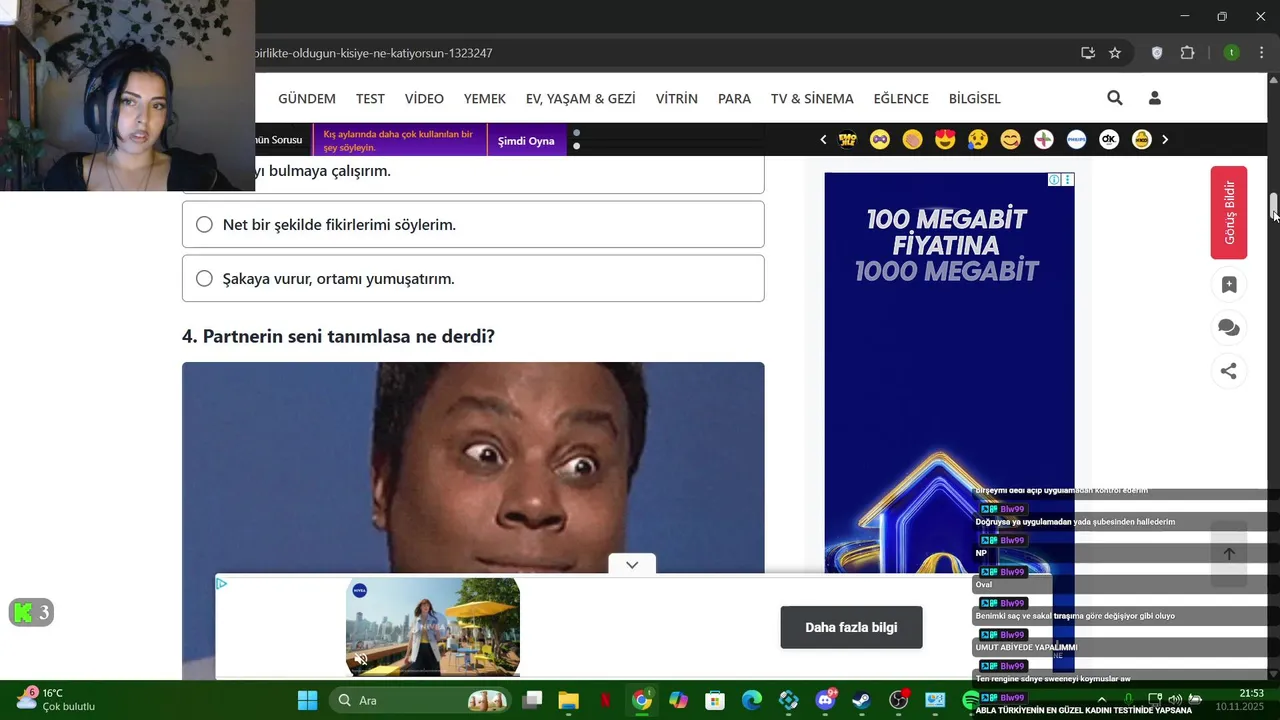1280x720 pixels.
Task: Open the ad info icon on banner
Action: tap(1054, 180)
